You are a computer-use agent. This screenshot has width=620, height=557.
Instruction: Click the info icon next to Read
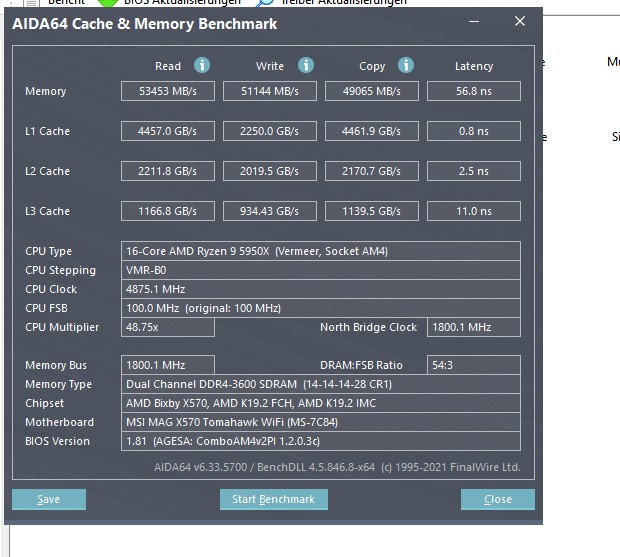pos(202,65)
